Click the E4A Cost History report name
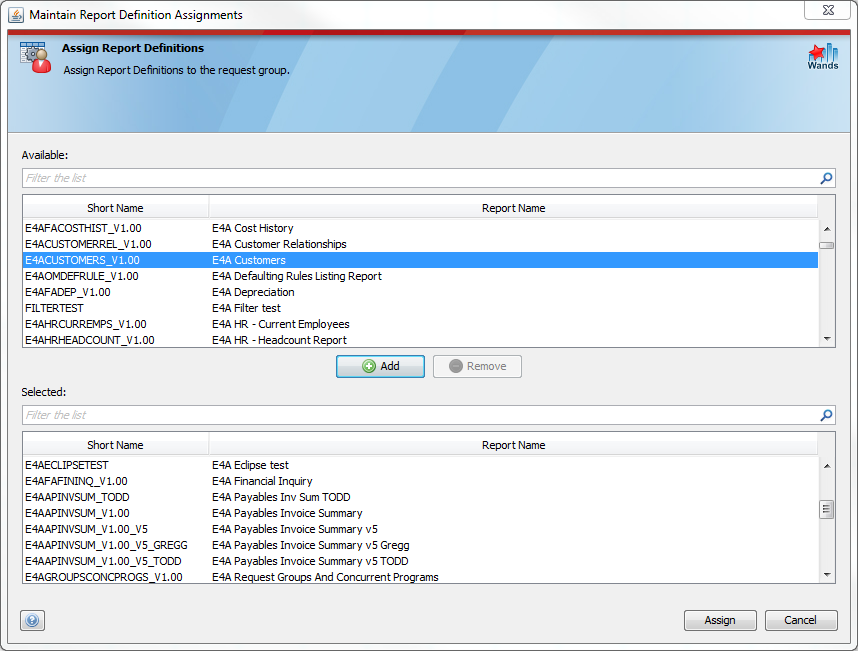 (x=253, y=228)
